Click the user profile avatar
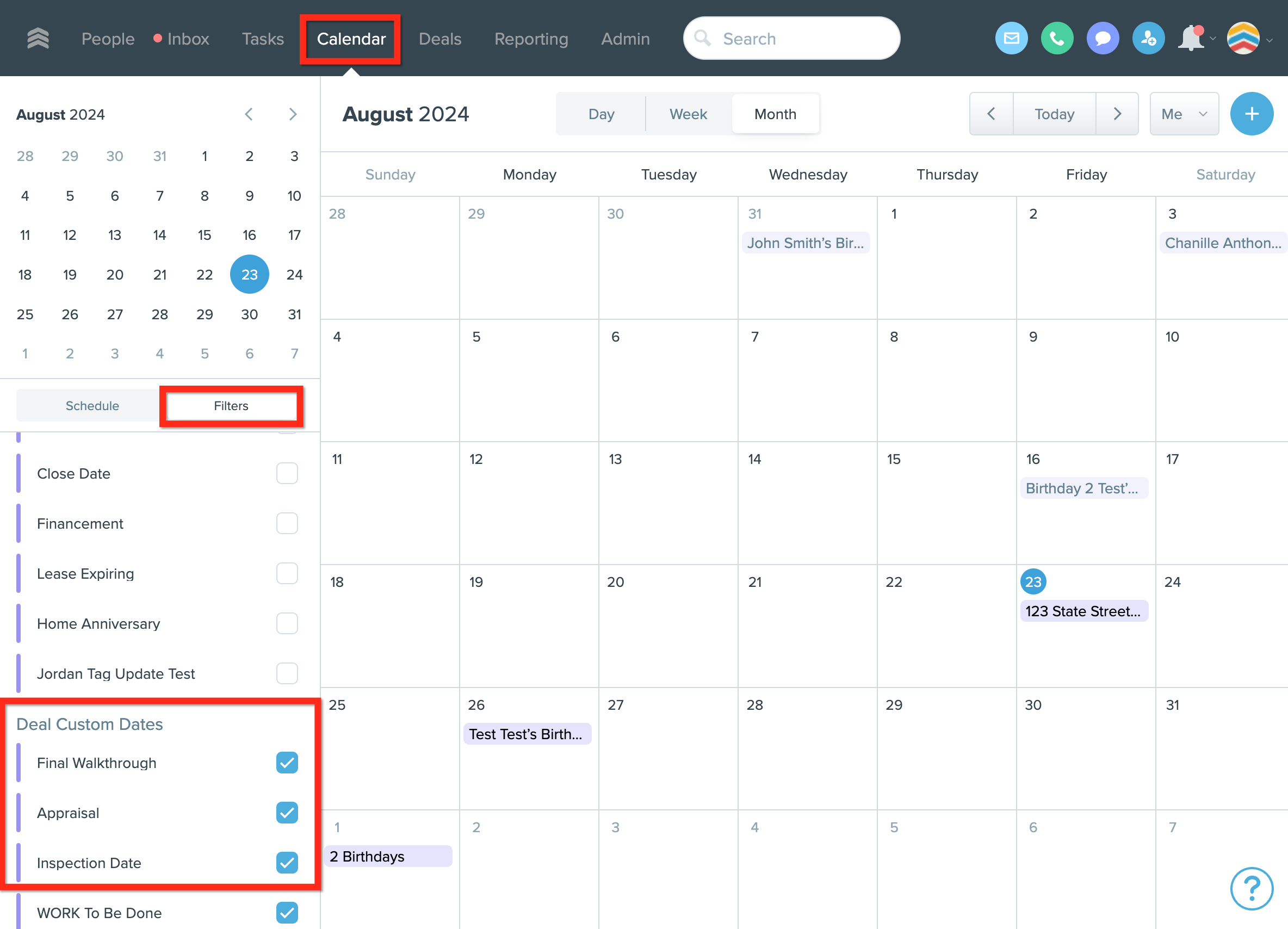The height and width of the screenshot is (929, 1288). (x=1243, y=39)
